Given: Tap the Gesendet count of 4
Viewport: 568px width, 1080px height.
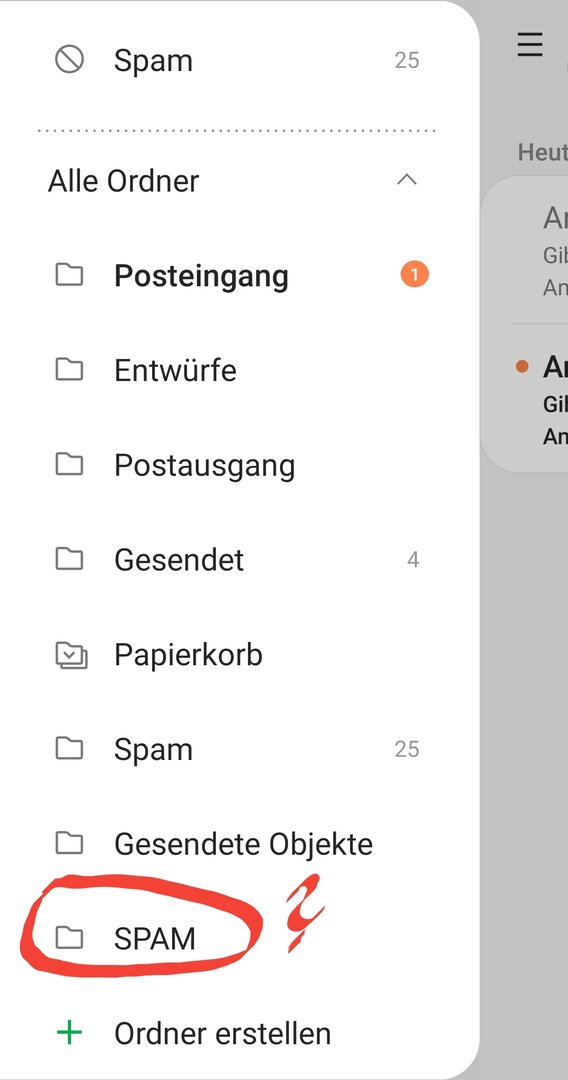Looking at the screenshot, I should pyautogui.click(x=413, y=560).
